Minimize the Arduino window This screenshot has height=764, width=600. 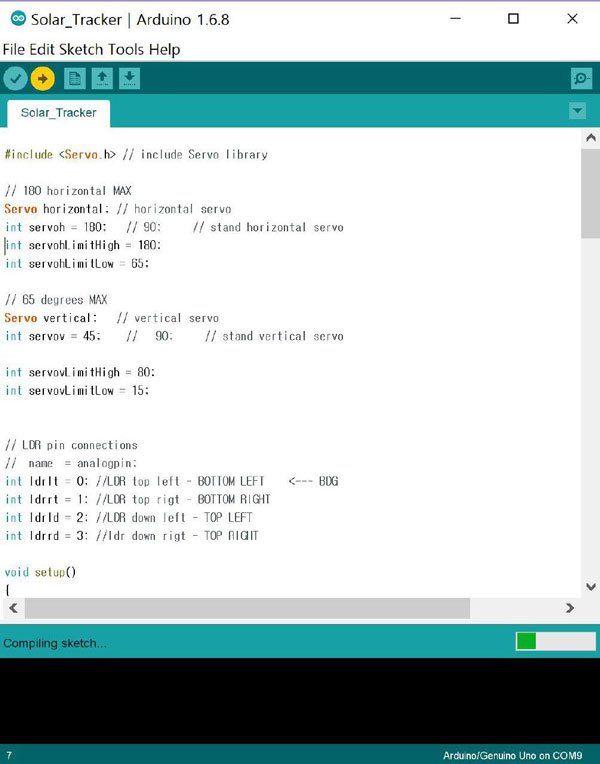[455, 19]
